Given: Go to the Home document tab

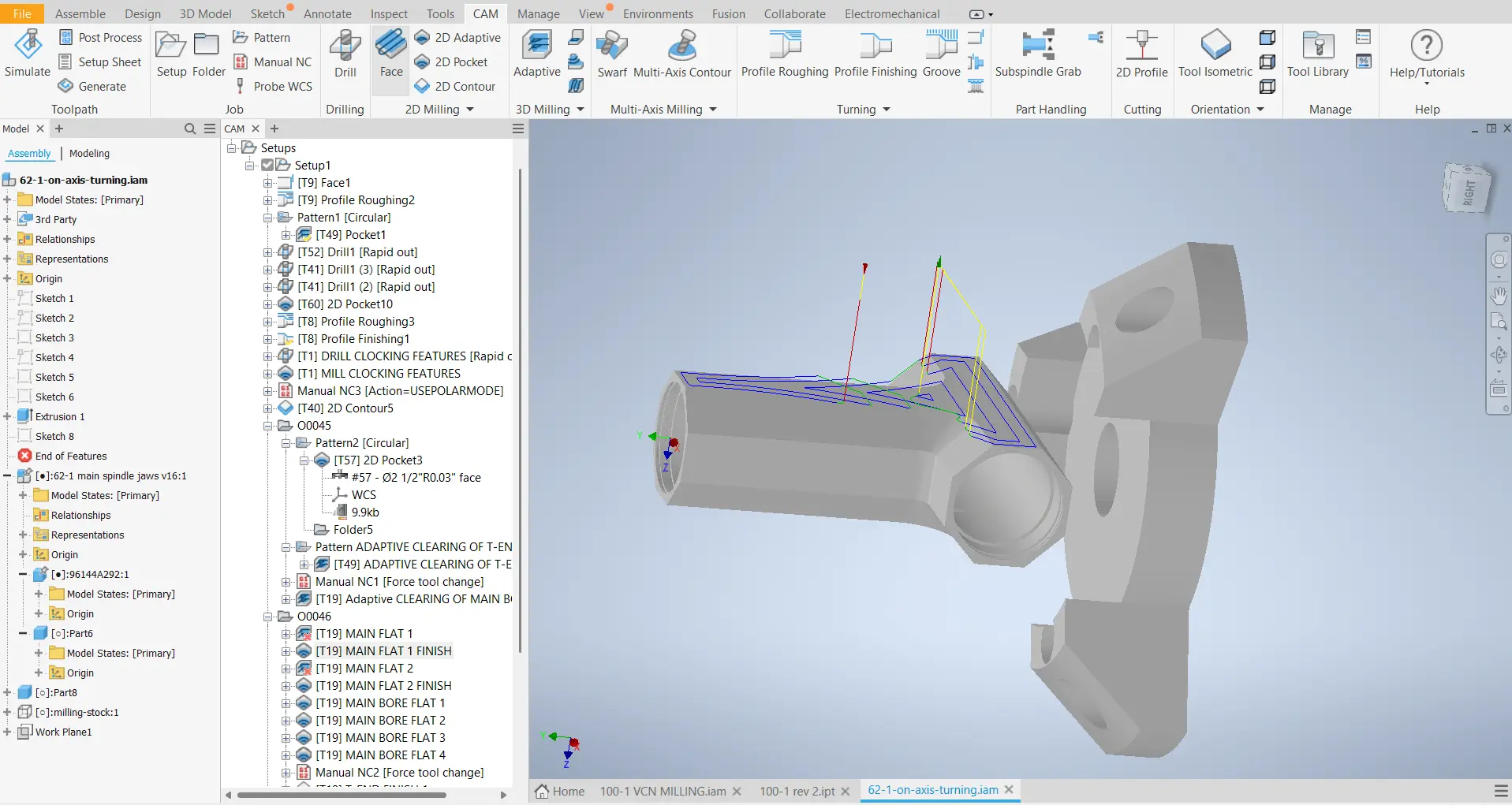Looking at the screenshot, I should [560, 791].
